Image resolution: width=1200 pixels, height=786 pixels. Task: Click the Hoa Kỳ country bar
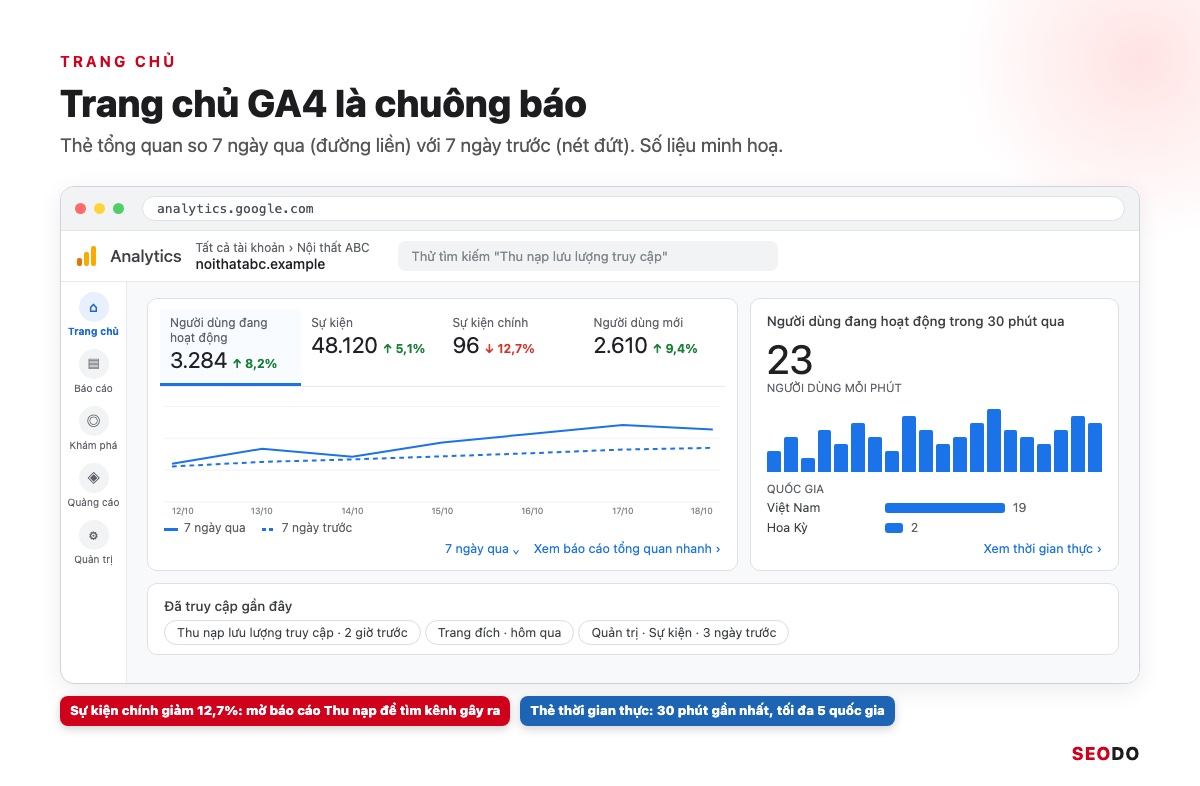(894, 528)
